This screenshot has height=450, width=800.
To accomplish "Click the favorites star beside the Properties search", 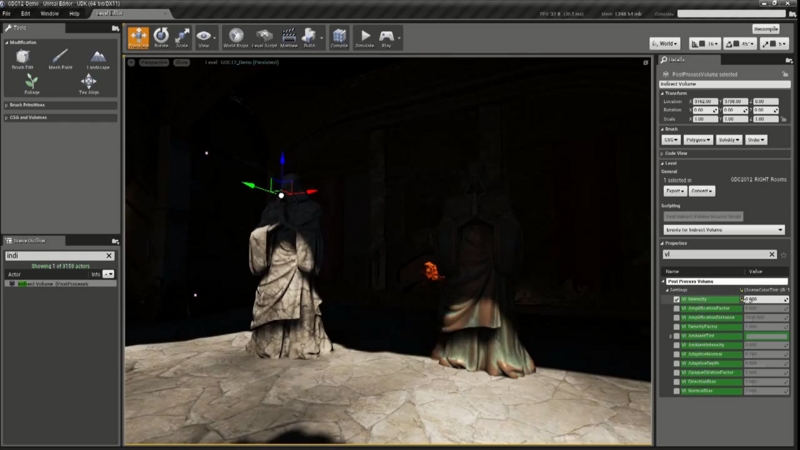I will click(x=784, y=254).
